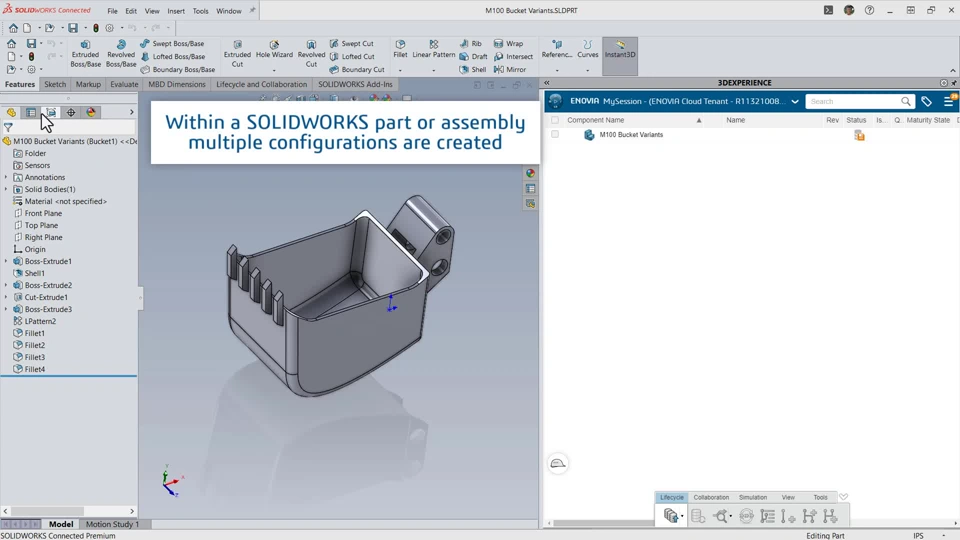This screenshot has width=960, height=540.
Task: Expand the Cut-Extrude1 feature node
Action: (6, 297)
